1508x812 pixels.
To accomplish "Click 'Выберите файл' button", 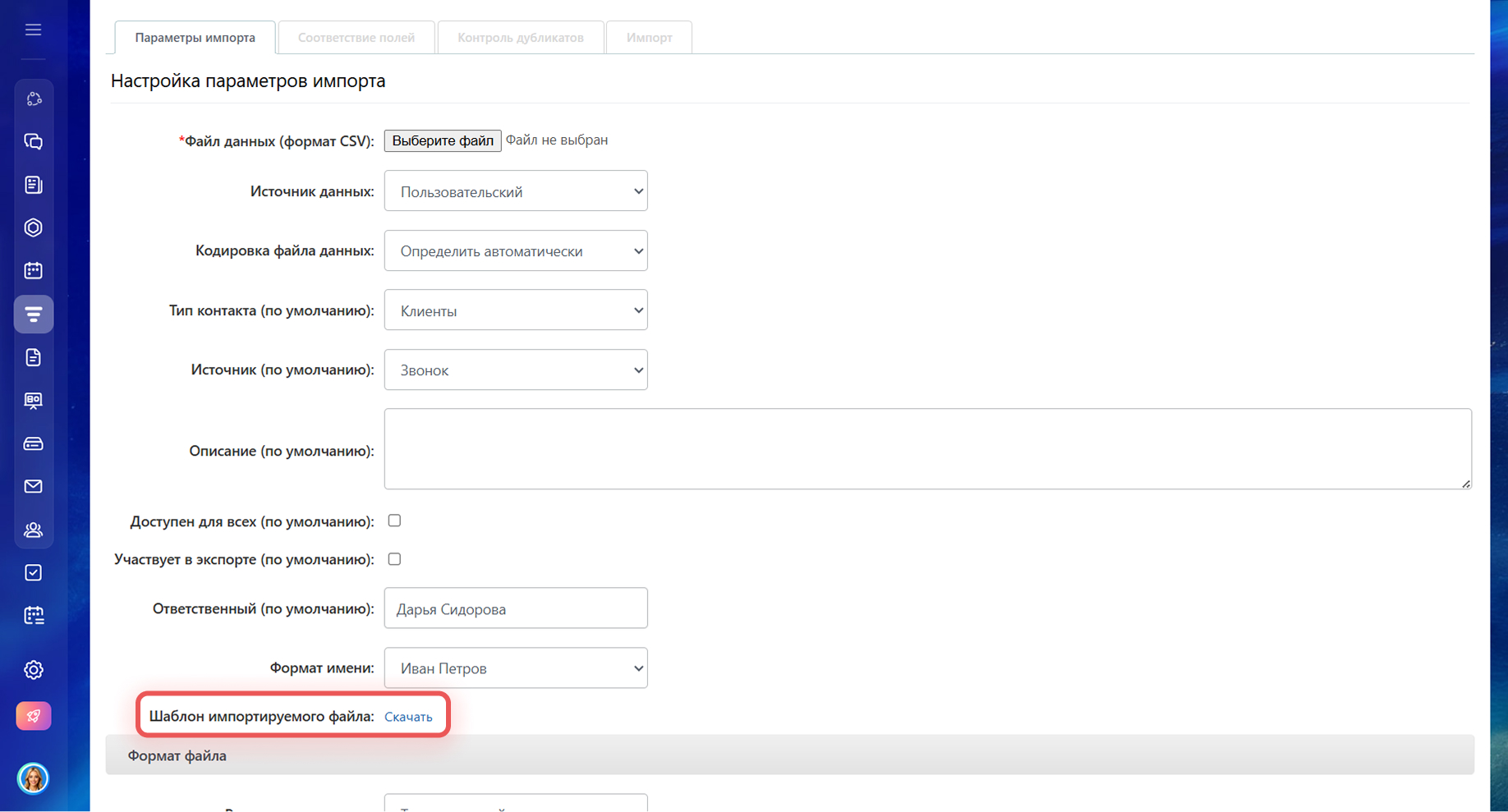I will [442, 141].
